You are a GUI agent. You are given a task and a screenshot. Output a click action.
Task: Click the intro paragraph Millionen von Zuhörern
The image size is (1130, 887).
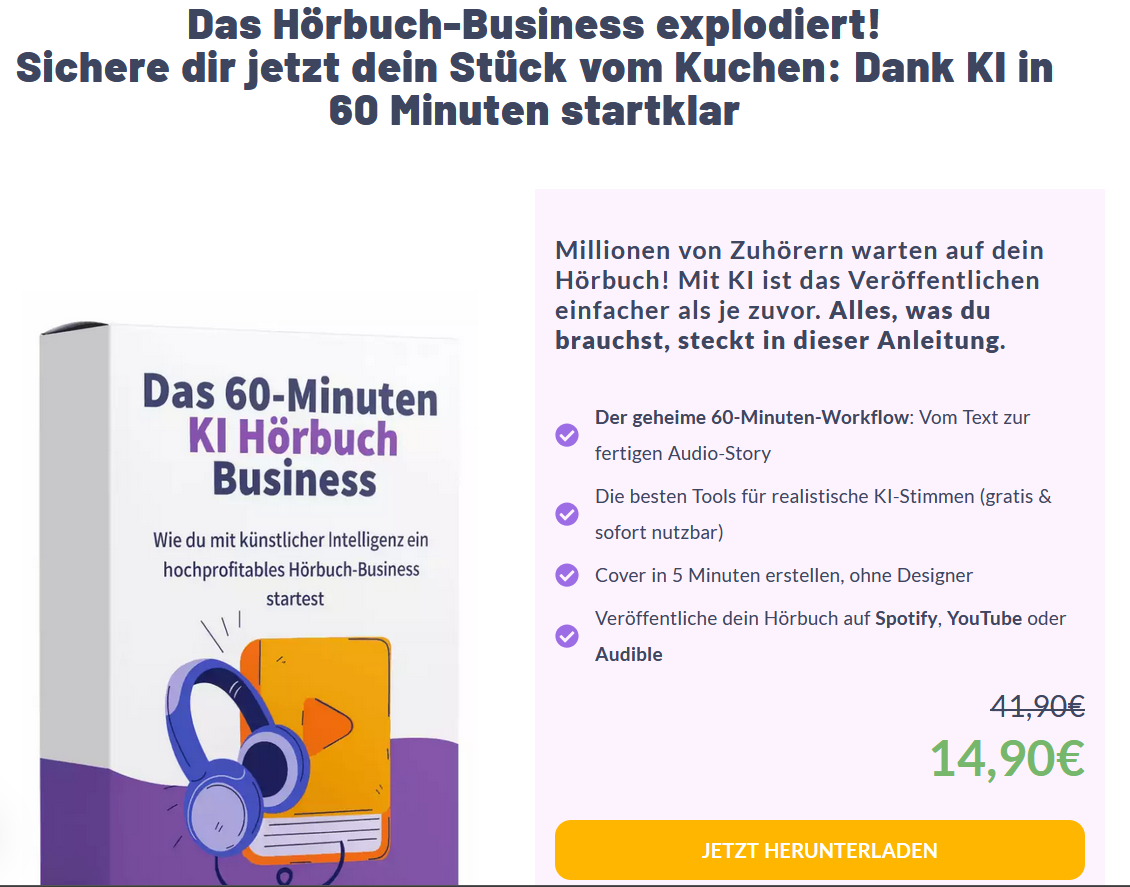[x=799, y=295]
